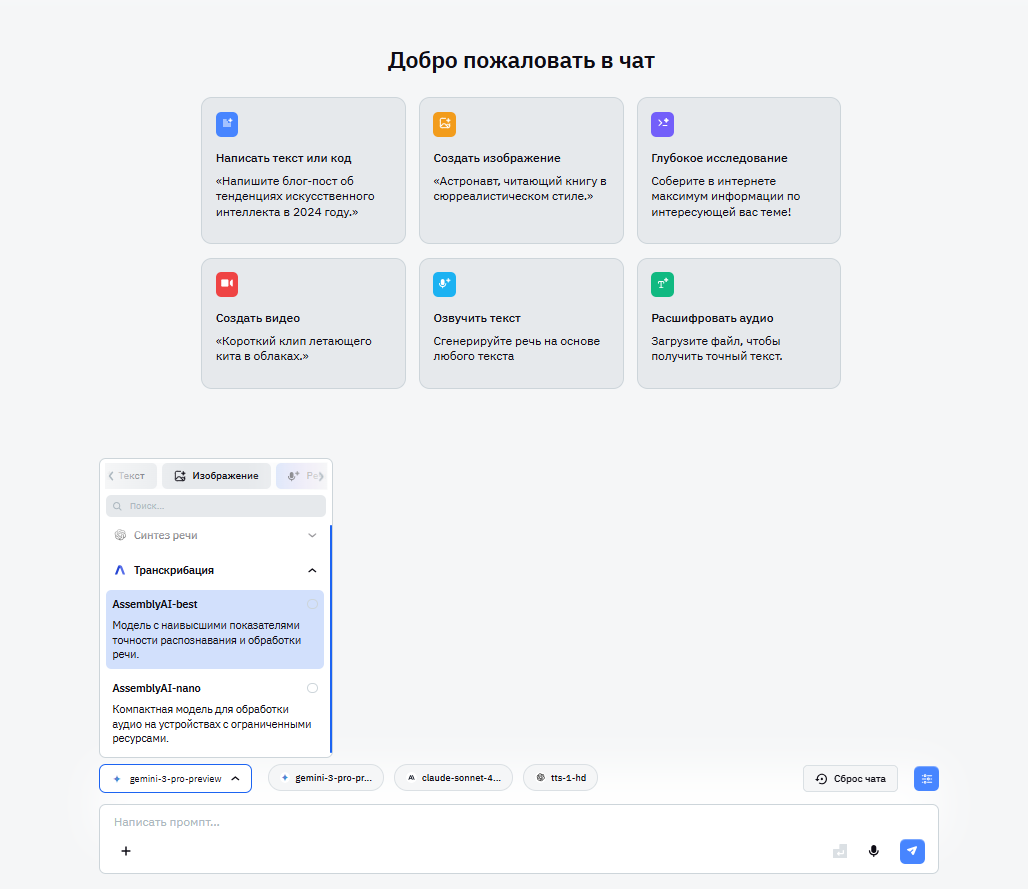Switch to the Изображение tab
This screenshot has width=1028, height=889.
(216, 476)
